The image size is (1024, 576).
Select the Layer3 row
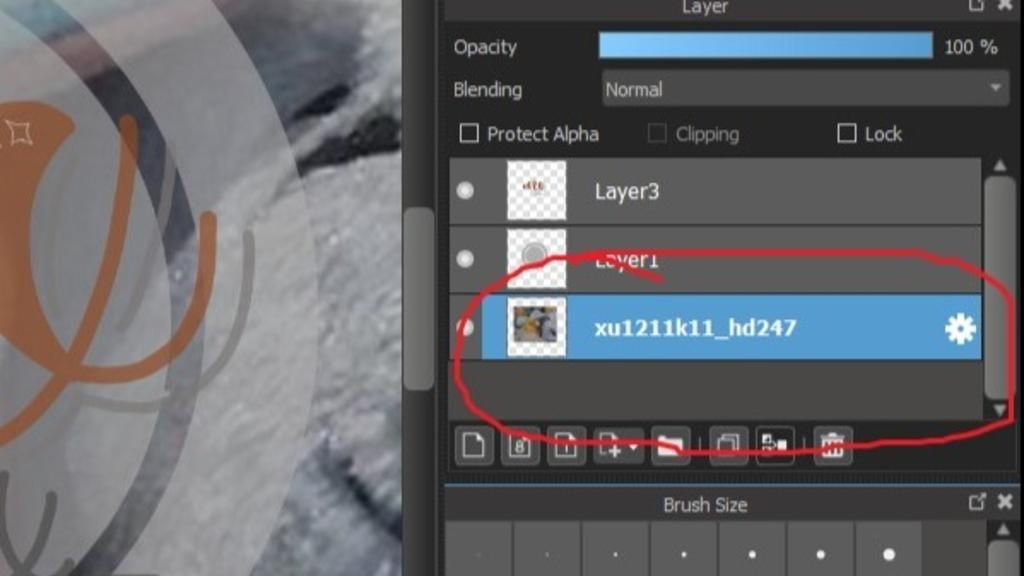715,191
